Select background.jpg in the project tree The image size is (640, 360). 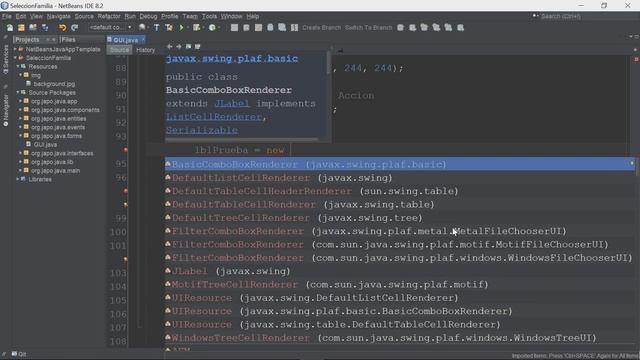[54, 84]
